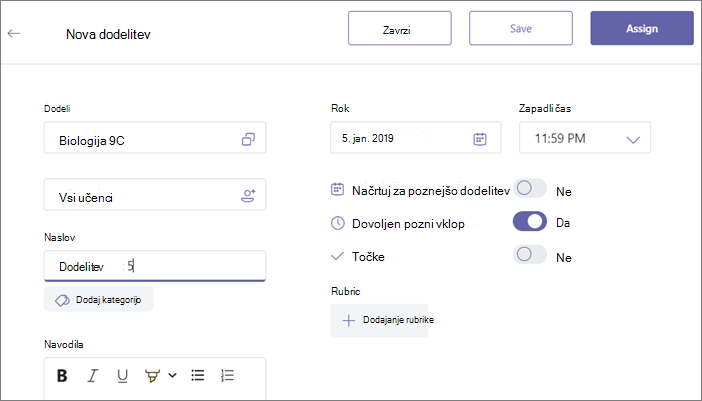702x401 pixels.
Task: Toggle italic formatting in Navodila
Action: coord(92,375)
